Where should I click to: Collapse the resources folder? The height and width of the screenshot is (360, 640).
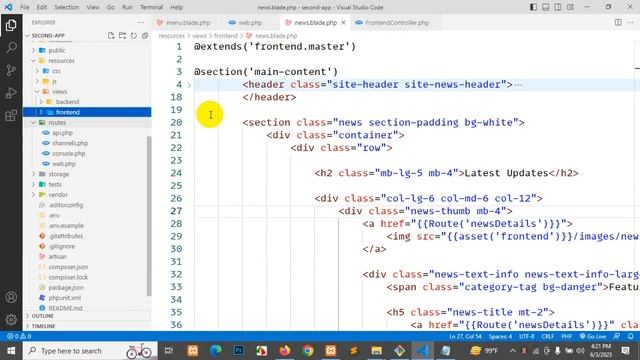[x=87, y=60]
